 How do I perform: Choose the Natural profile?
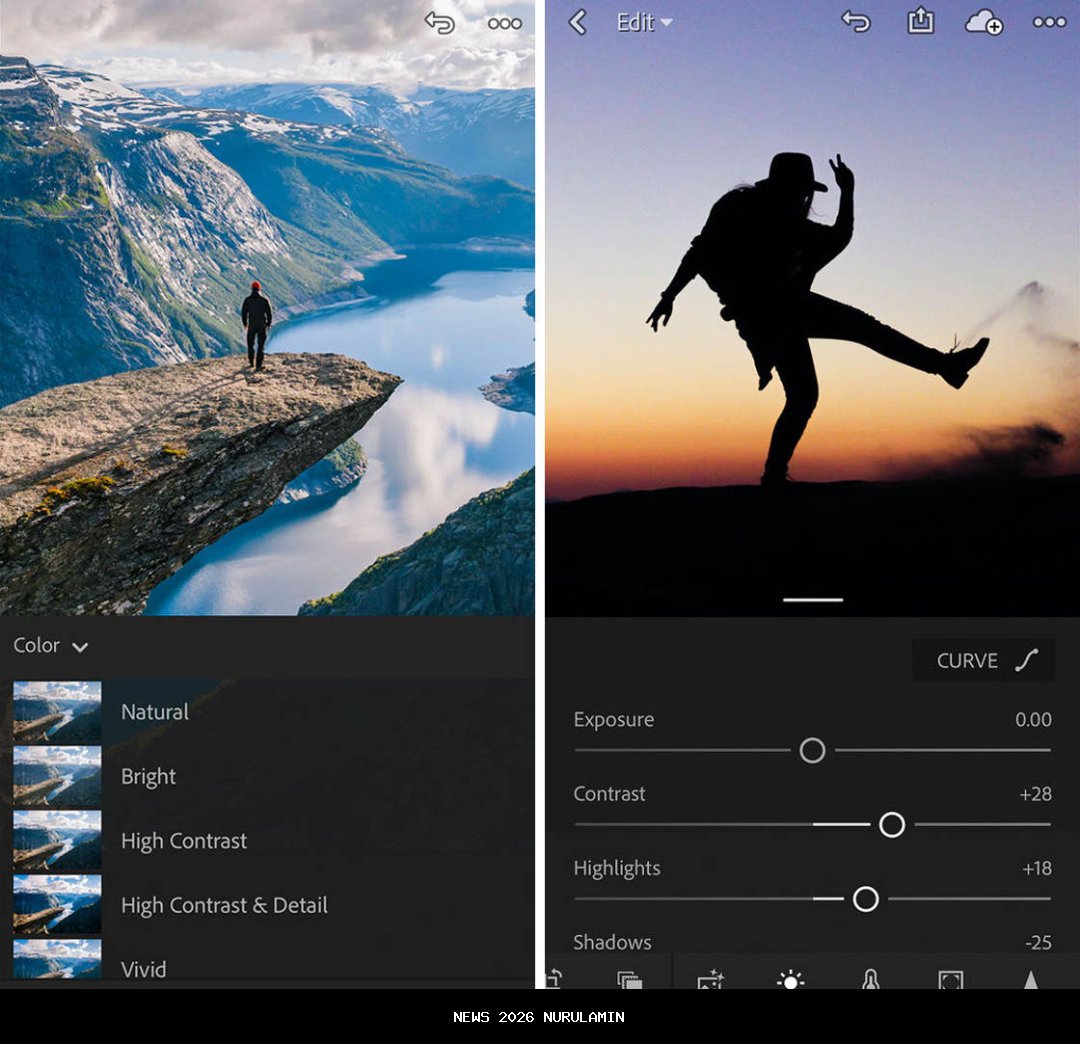[x=154, y=712]
